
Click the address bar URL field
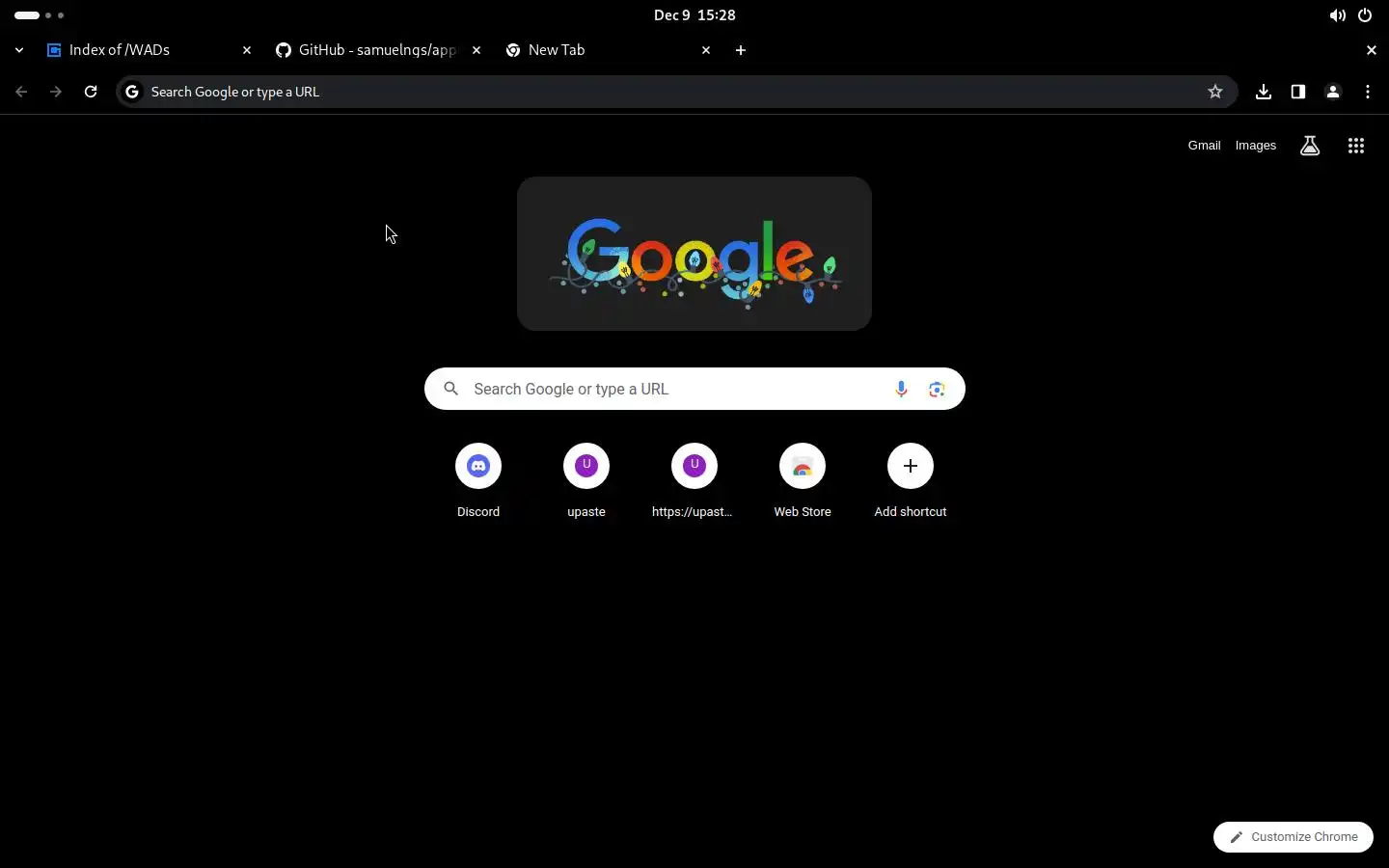pos(675,92)
